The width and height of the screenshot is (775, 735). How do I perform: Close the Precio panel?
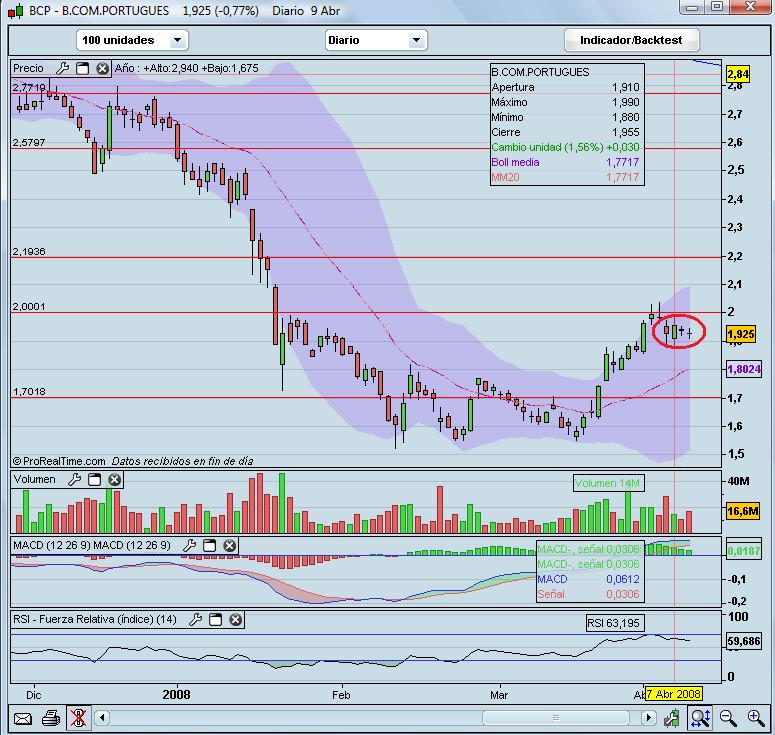click(102, 68)
